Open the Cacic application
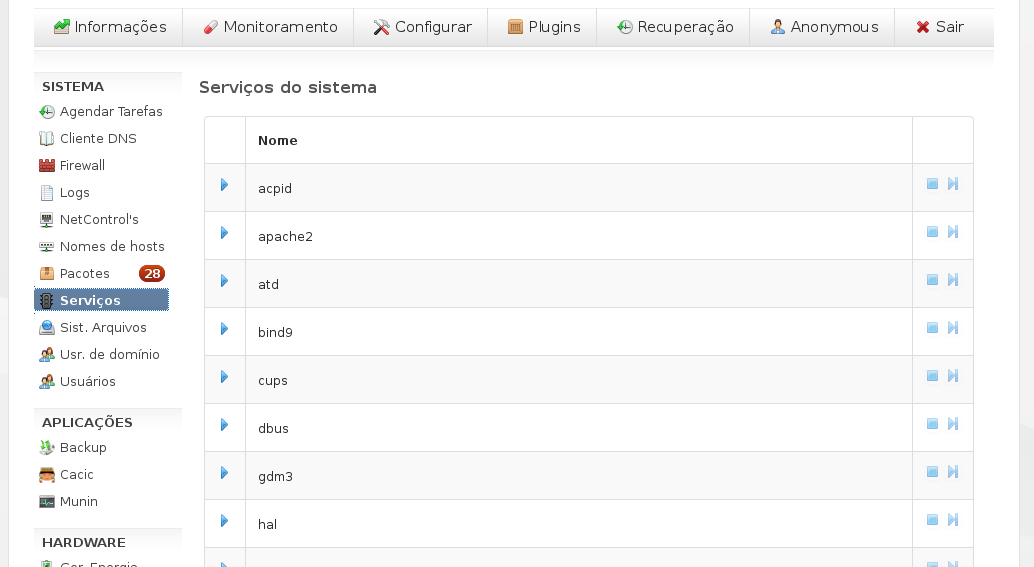1034x567 pixels. click(67, 475)
